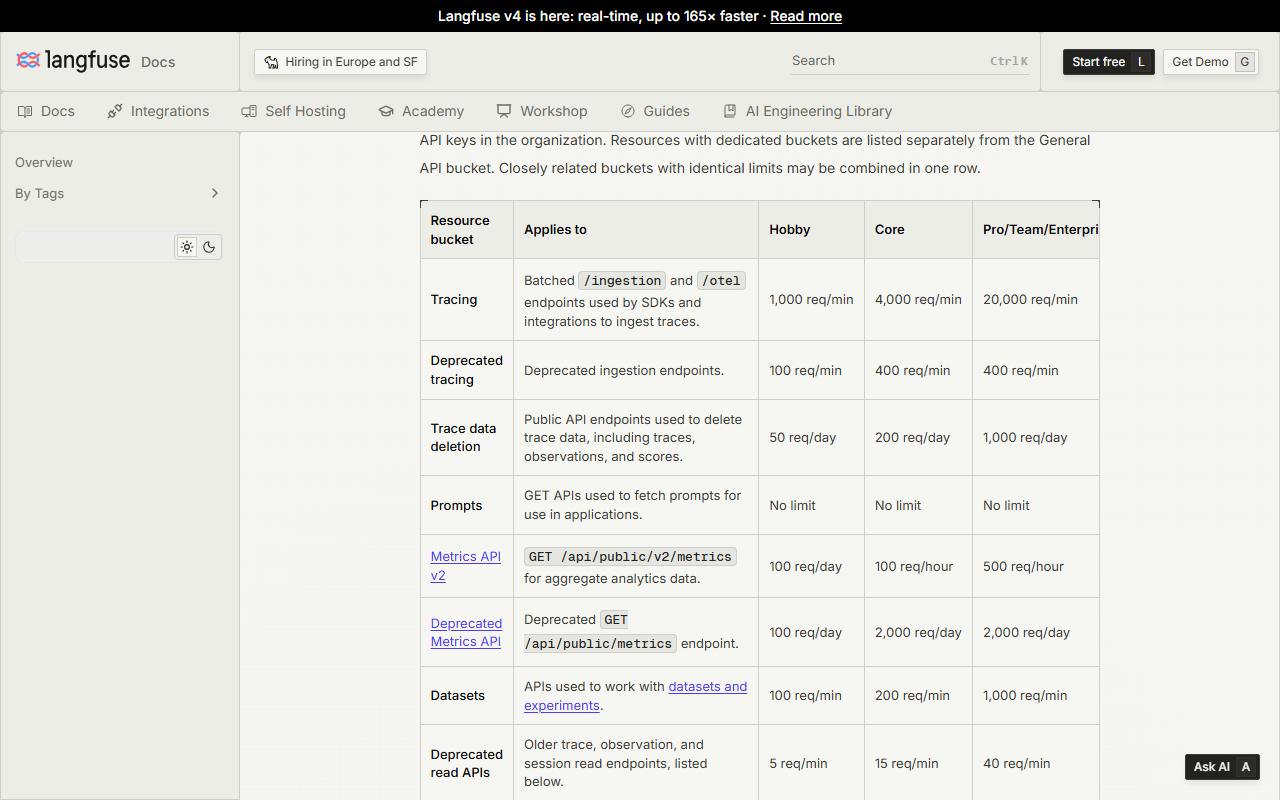Click the hiring badge animal icon
The height and width of the screenshot is (800, 1280).
[271, 62]
